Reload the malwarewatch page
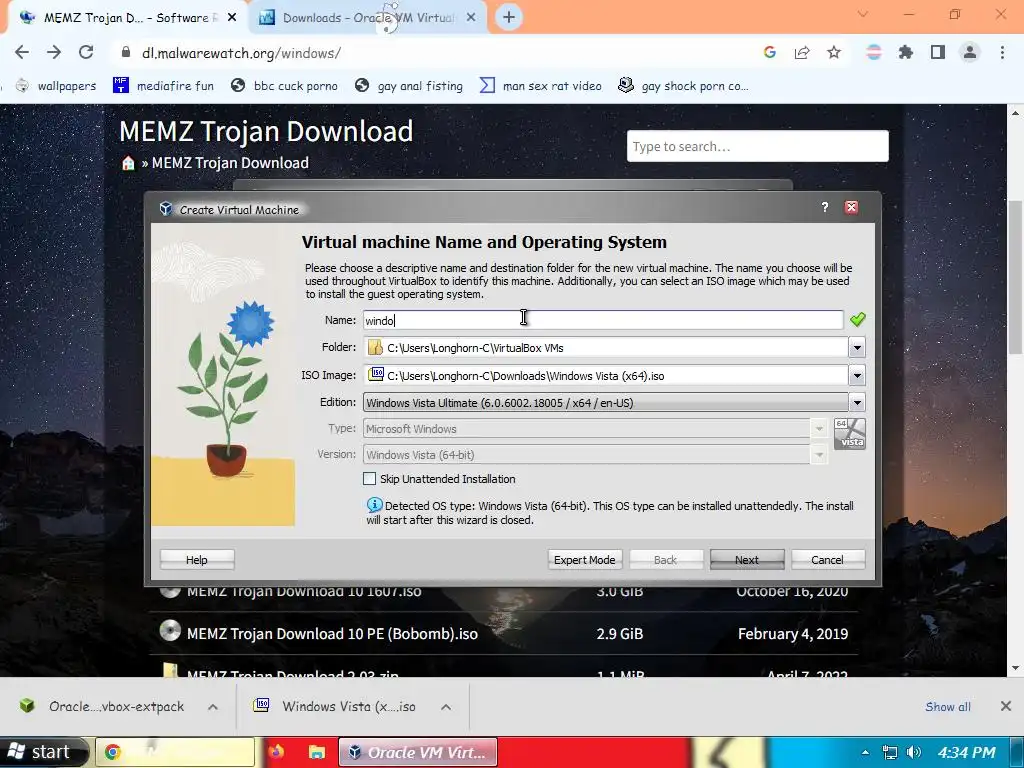This screenshot has height=768, width=1024. [86, 52]
